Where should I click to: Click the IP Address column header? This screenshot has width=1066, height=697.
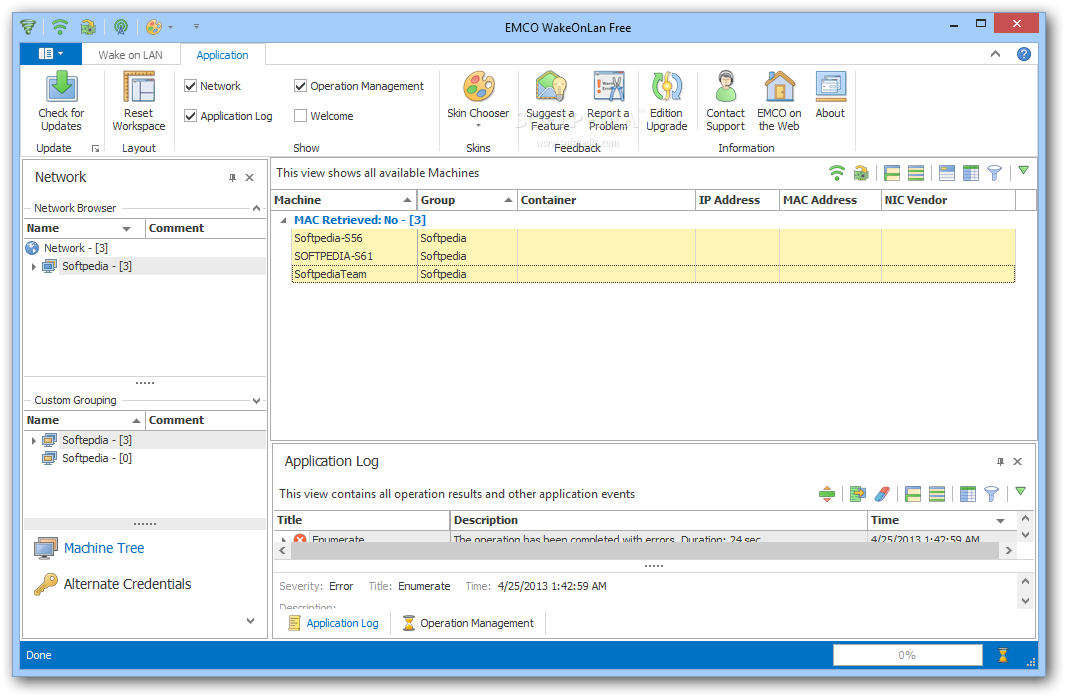[737, 200]
